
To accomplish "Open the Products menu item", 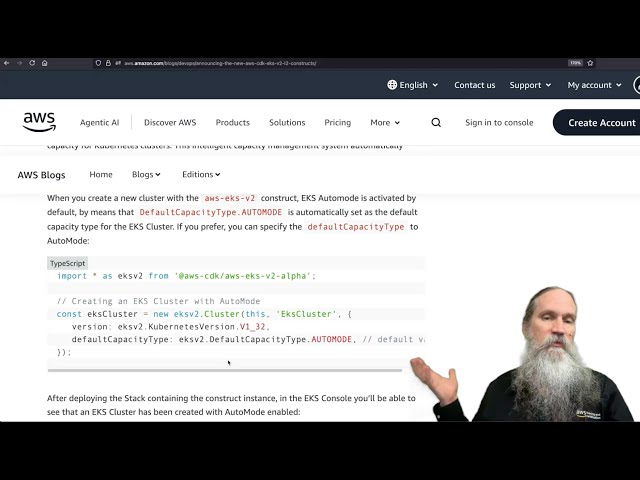I will [x=233, y=122].
